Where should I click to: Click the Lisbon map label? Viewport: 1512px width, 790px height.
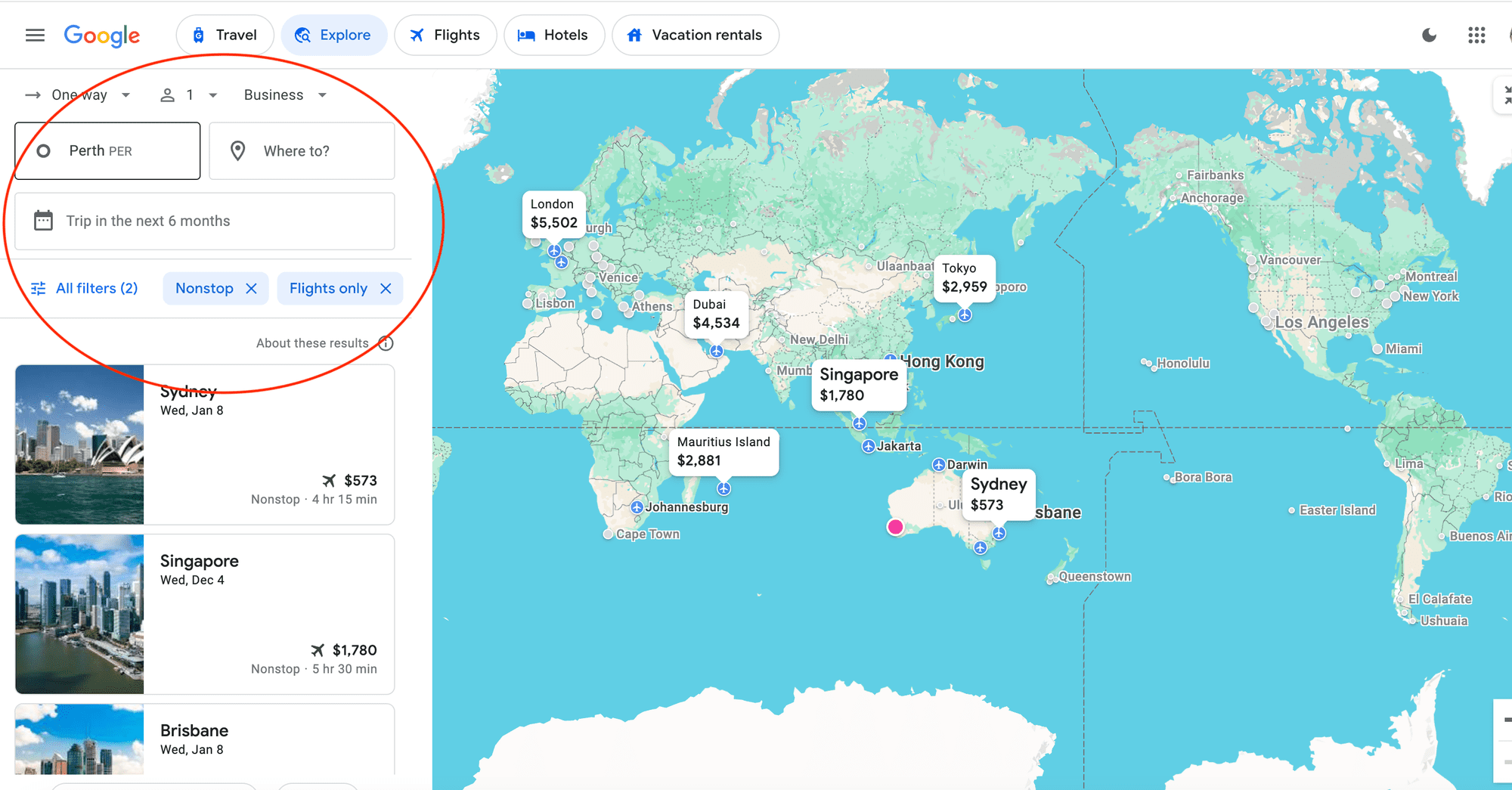coord(555,303)
